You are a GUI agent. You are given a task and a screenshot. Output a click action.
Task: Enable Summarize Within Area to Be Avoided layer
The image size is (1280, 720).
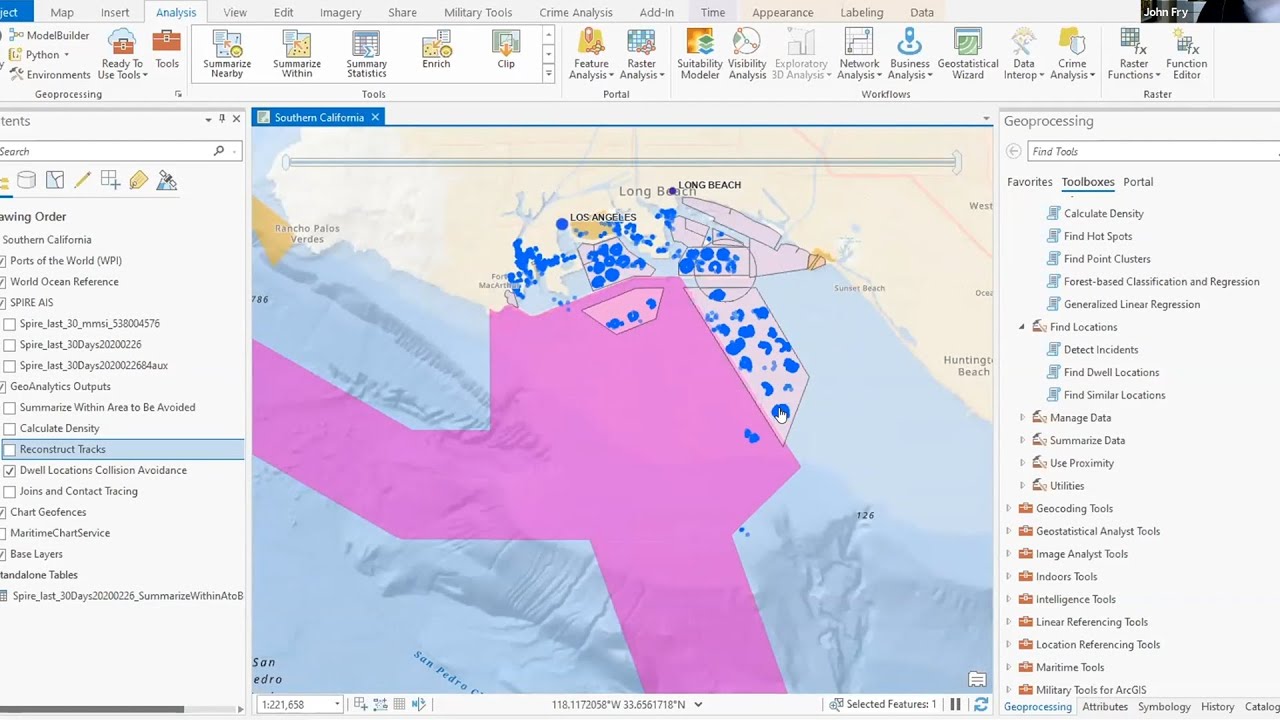[x=10, y=408]
